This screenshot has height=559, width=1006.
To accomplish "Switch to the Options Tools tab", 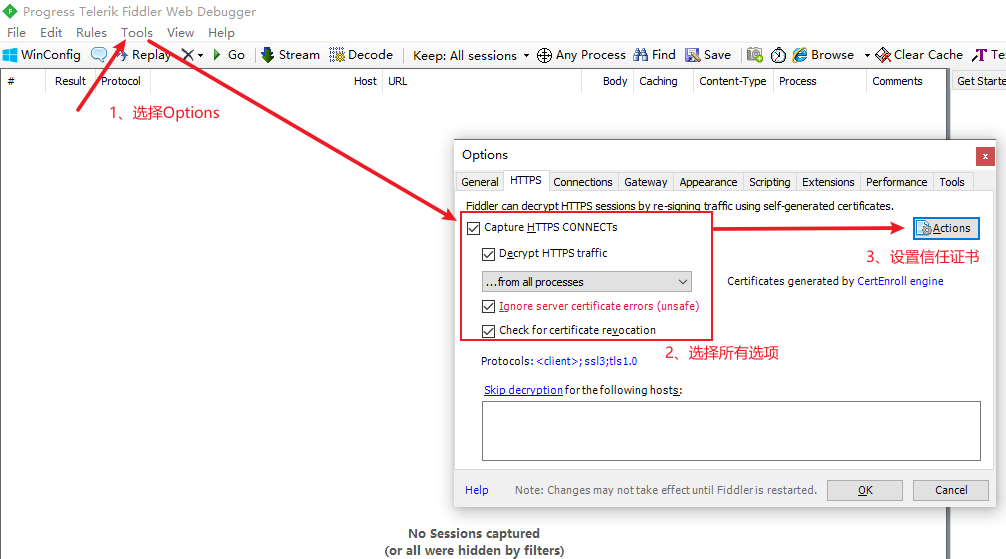I will click(951, 182).
